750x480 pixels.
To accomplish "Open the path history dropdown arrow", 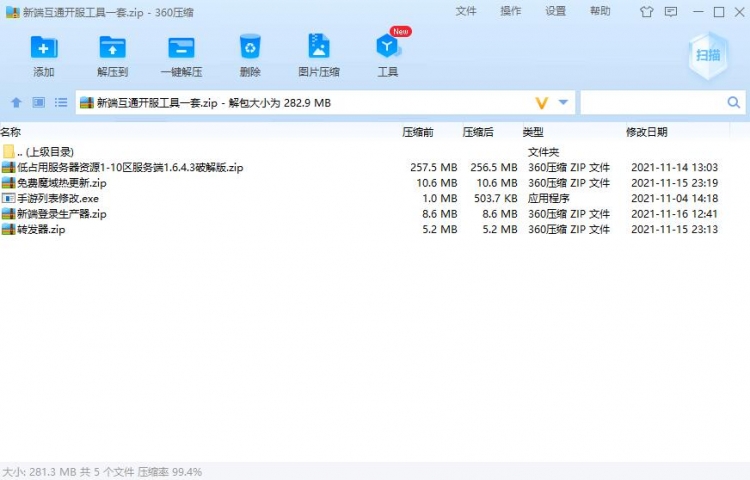I will tap(563, 102).
